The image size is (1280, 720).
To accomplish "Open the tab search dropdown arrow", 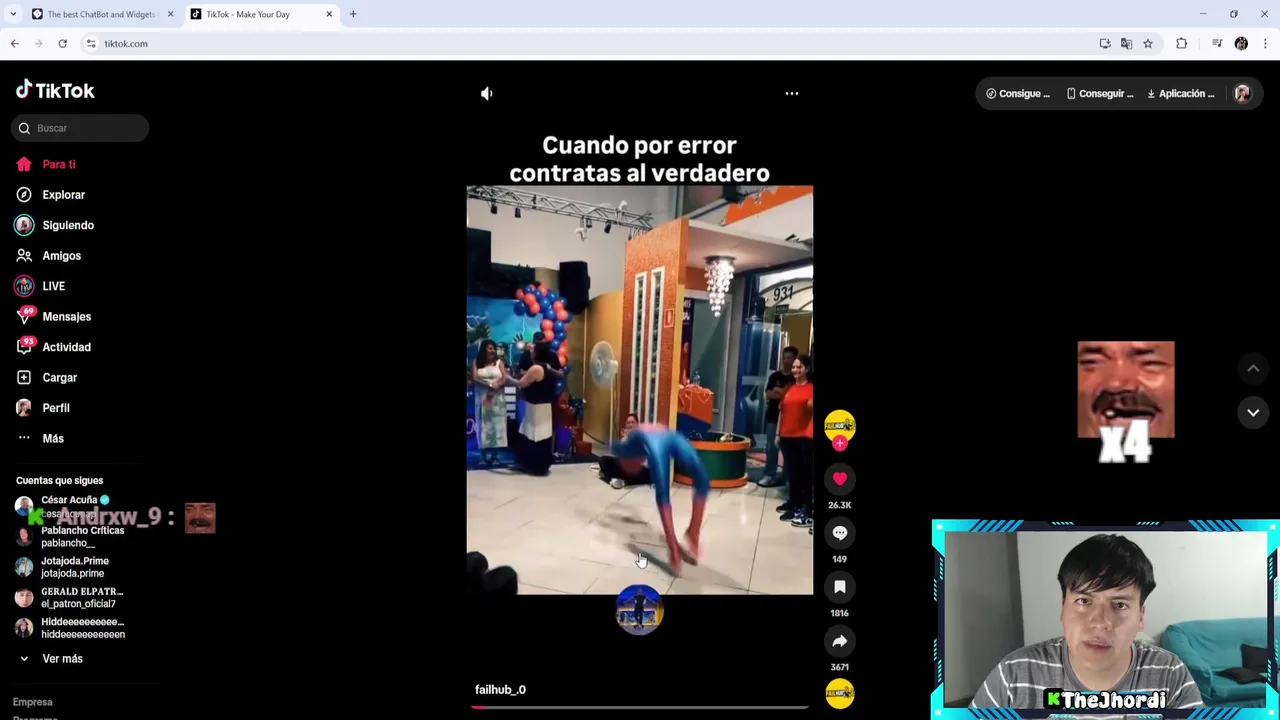I will pos(13,14).
